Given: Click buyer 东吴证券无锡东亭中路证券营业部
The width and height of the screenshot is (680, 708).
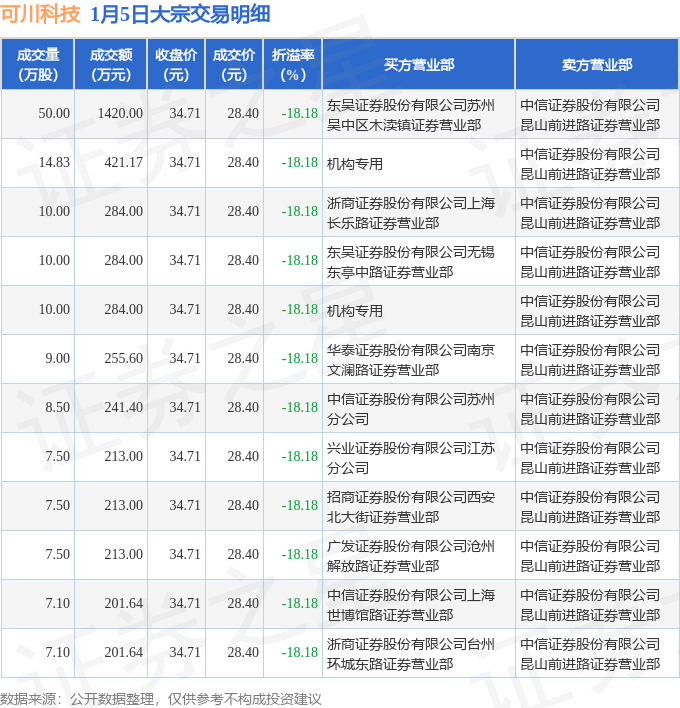Looking at the screenshot, I should (x=411, y=261).
